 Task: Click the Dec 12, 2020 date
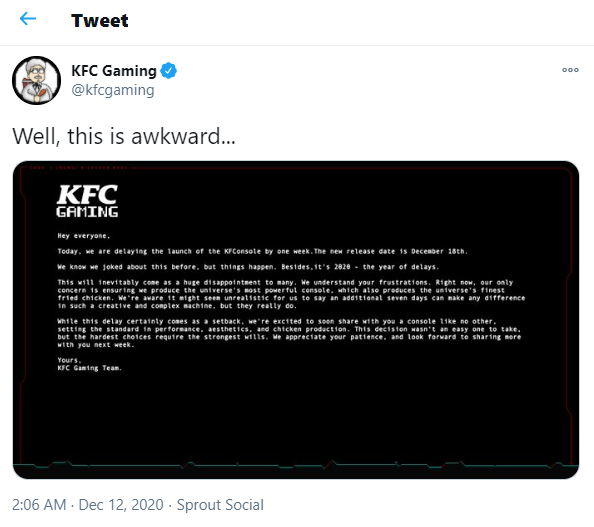pyautogui.click(x=121, y=505)
